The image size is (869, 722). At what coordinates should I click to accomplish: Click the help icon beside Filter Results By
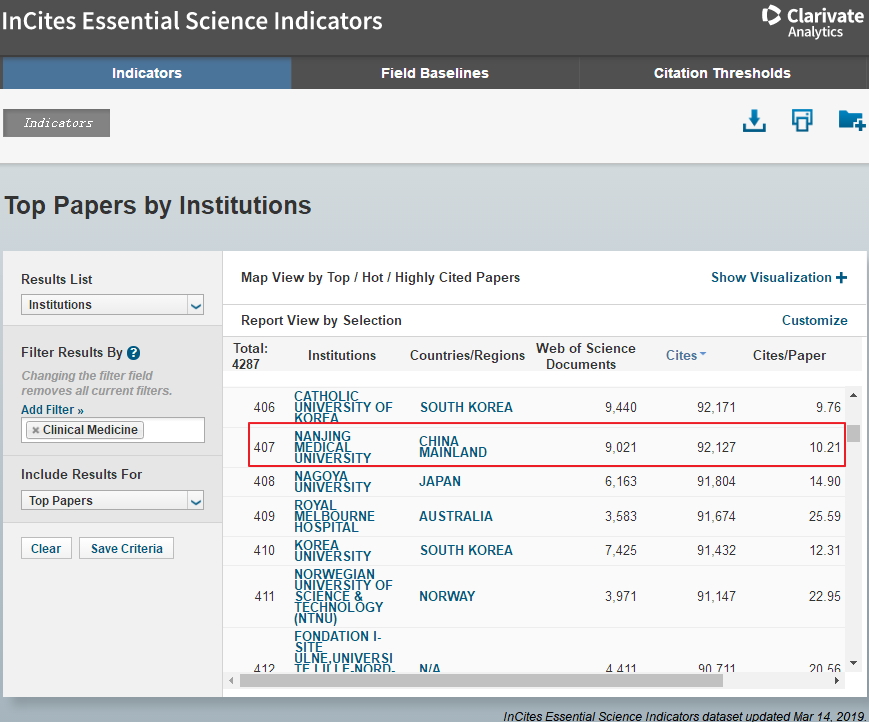click(133, 353)
